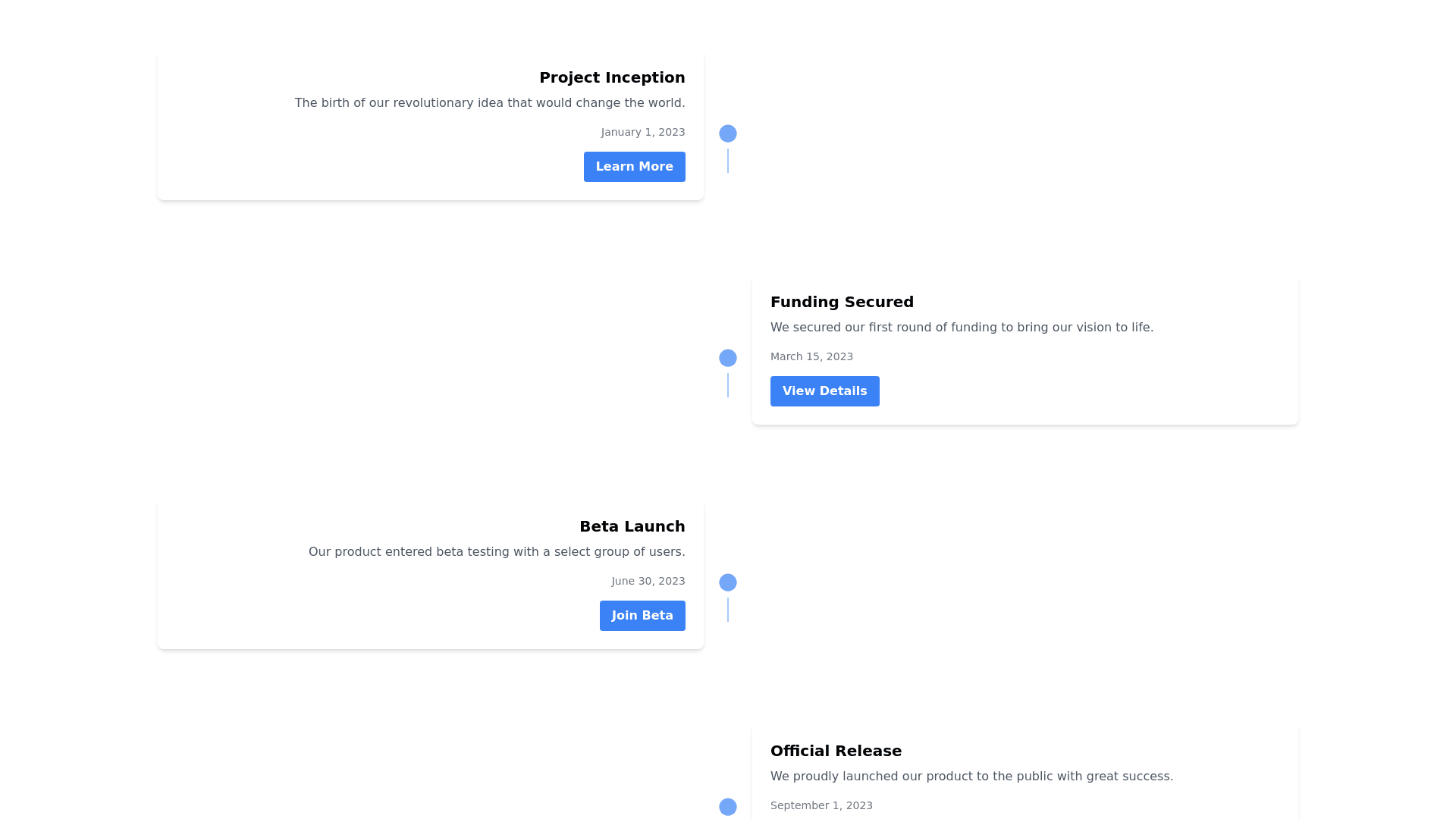Click the March 15, 2023 date

811,356
